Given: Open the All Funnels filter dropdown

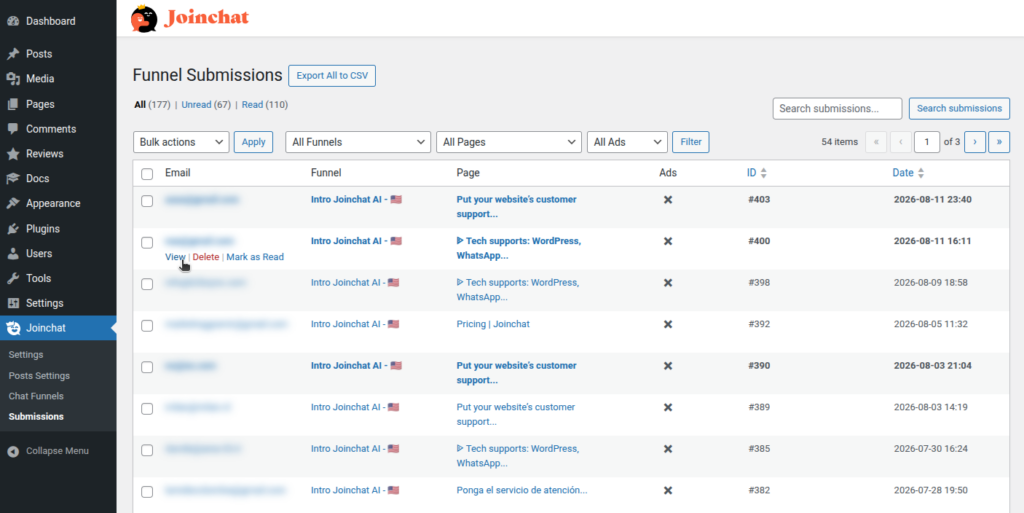Looking at the screenshot, I should 358,142.
